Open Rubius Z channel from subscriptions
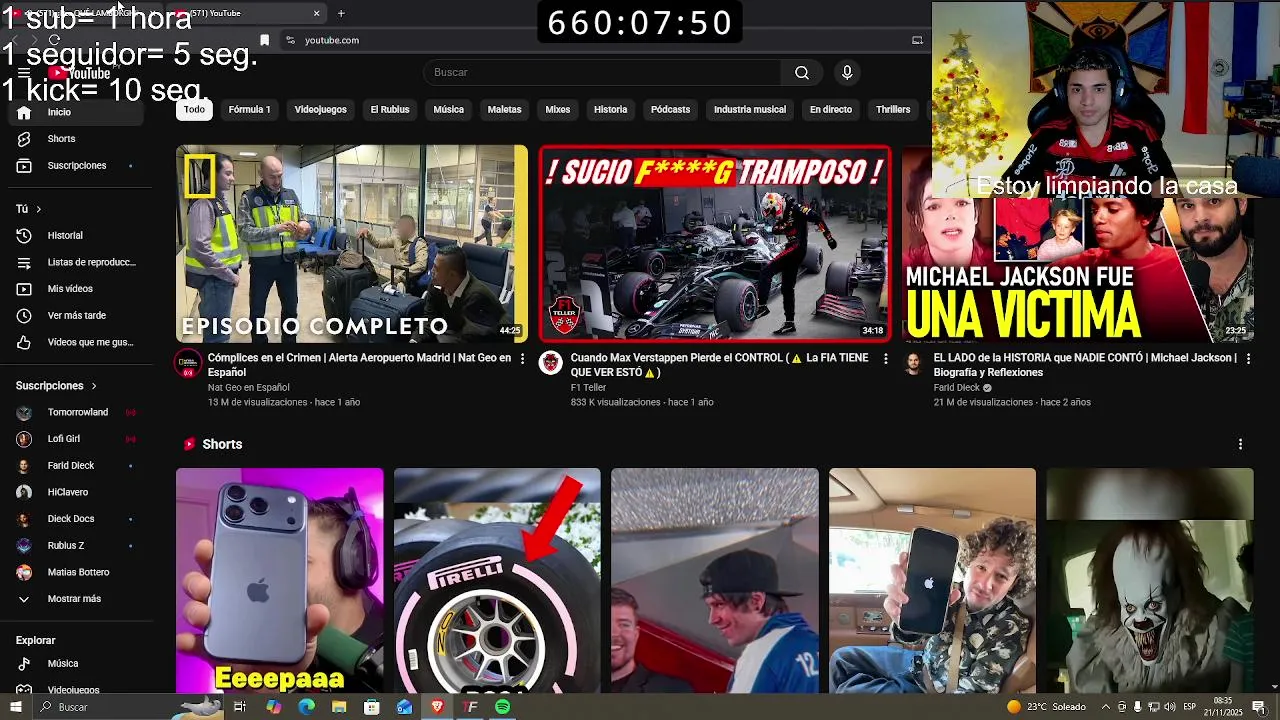Image resolution: width=1280 pixels, height=720 pixels. (75, 546)
